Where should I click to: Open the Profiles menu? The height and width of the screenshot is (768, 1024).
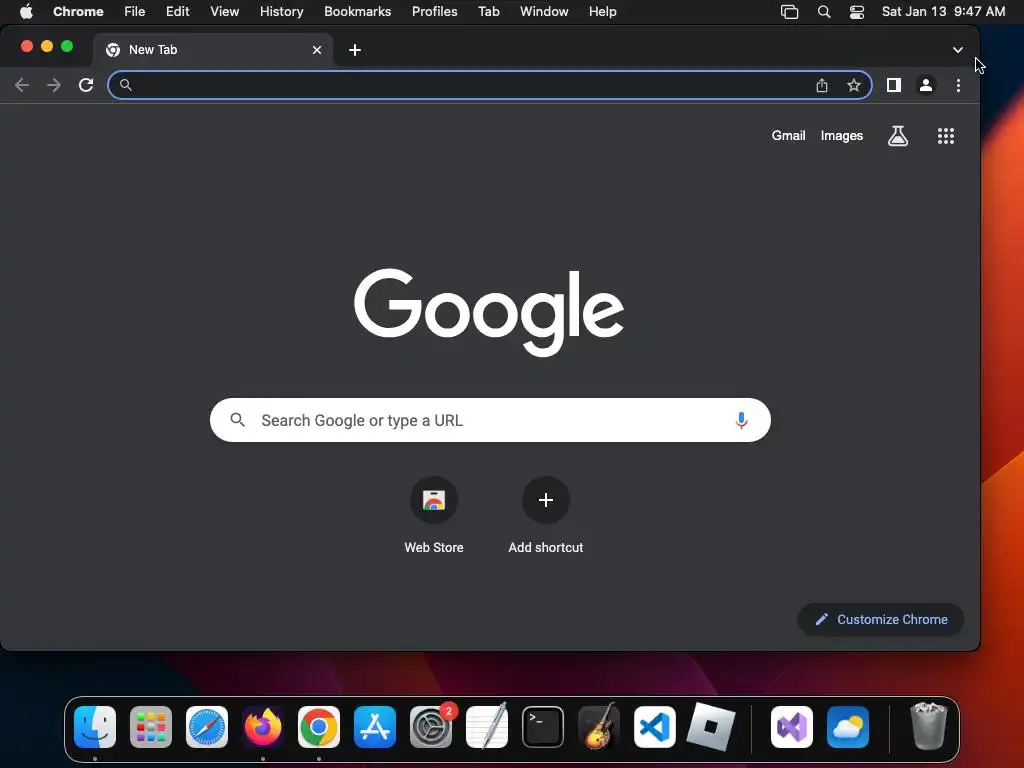tap(434, 11)
